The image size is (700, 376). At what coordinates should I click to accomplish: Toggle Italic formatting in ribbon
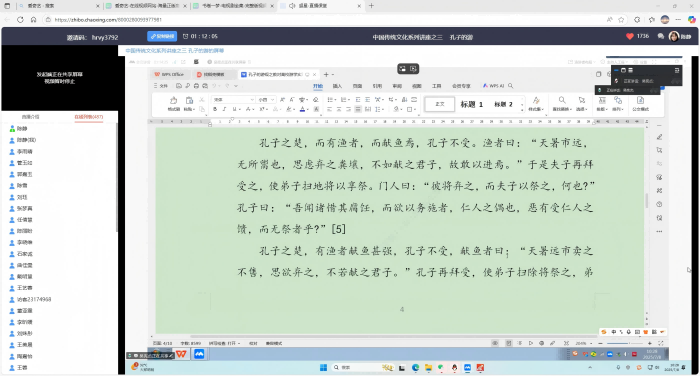(224, 109)
